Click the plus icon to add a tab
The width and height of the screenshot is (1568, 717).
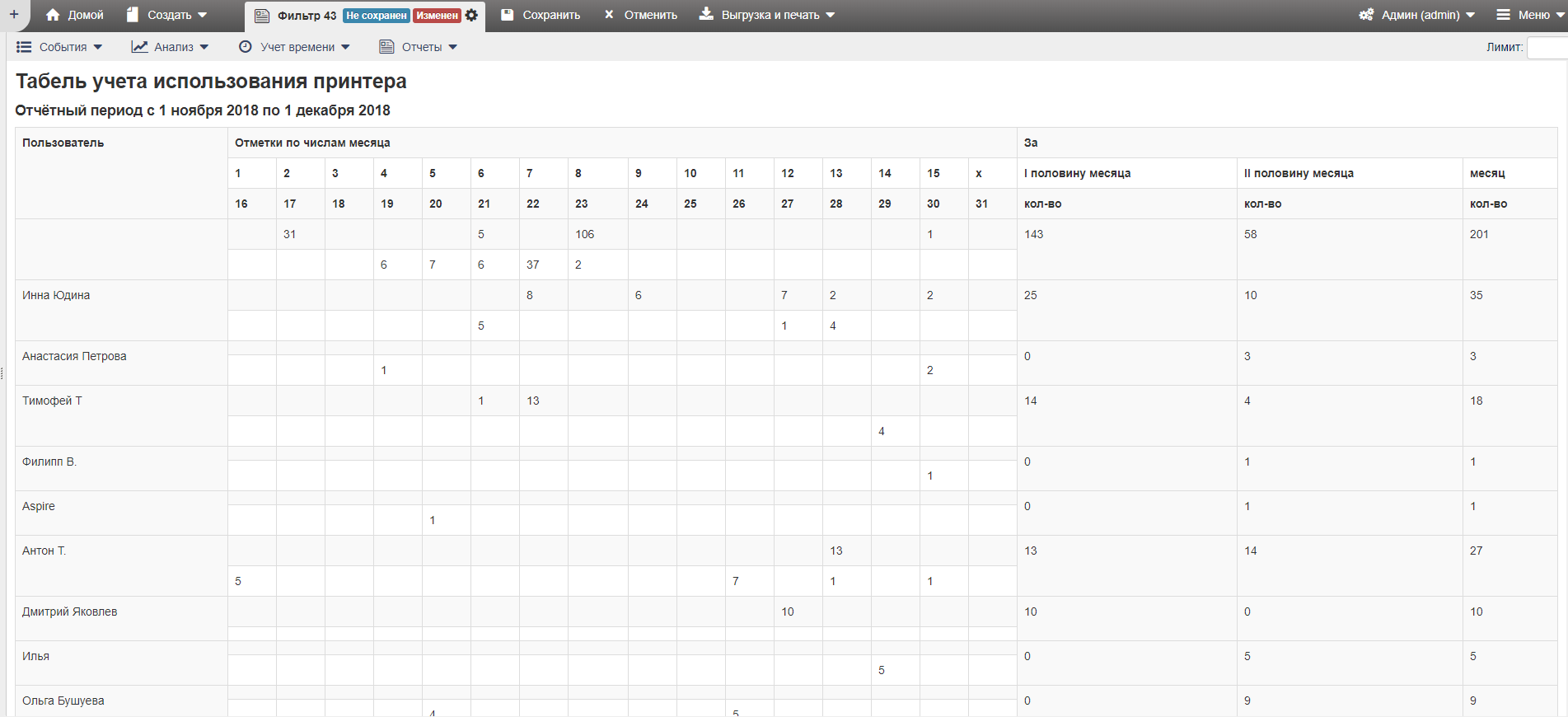pyautogui.click(x=14, y=15)
